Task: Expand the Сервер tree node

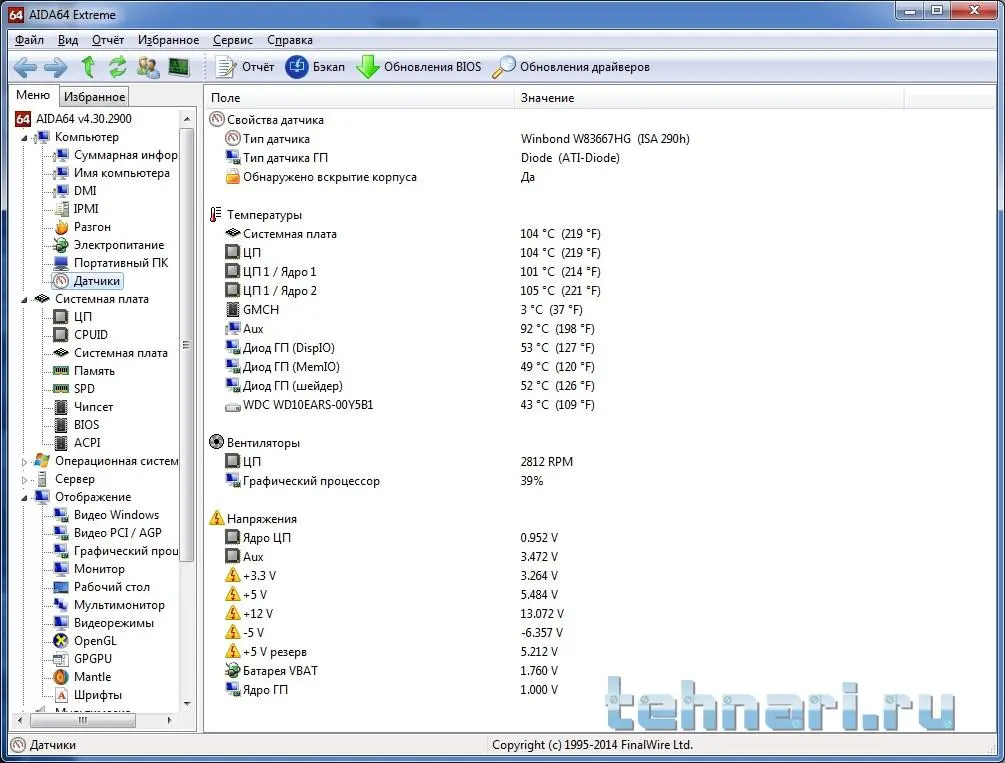Action: 24,480
